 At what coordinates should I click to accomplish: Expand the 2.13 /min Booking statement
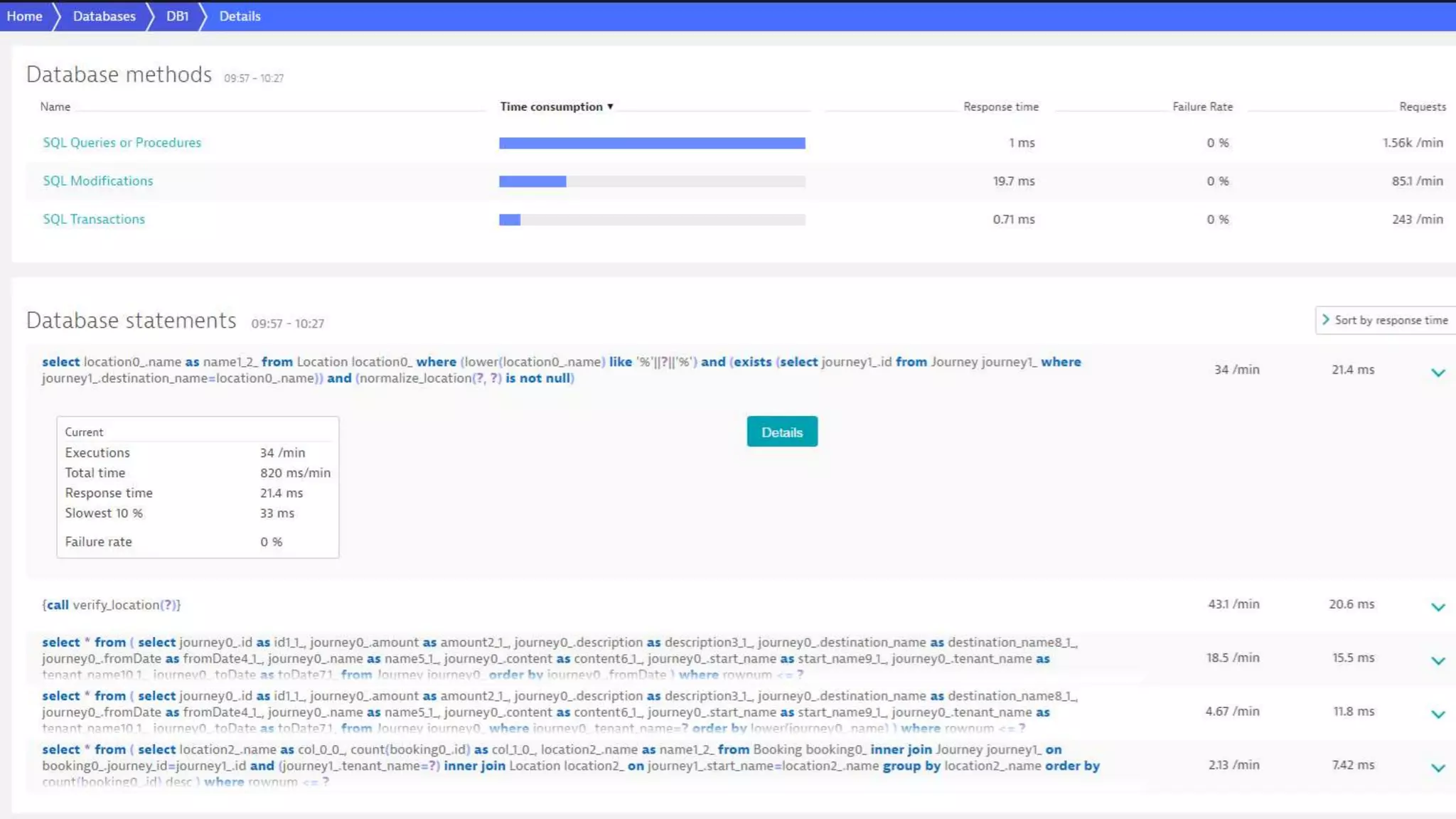(x=1438, y=768)
